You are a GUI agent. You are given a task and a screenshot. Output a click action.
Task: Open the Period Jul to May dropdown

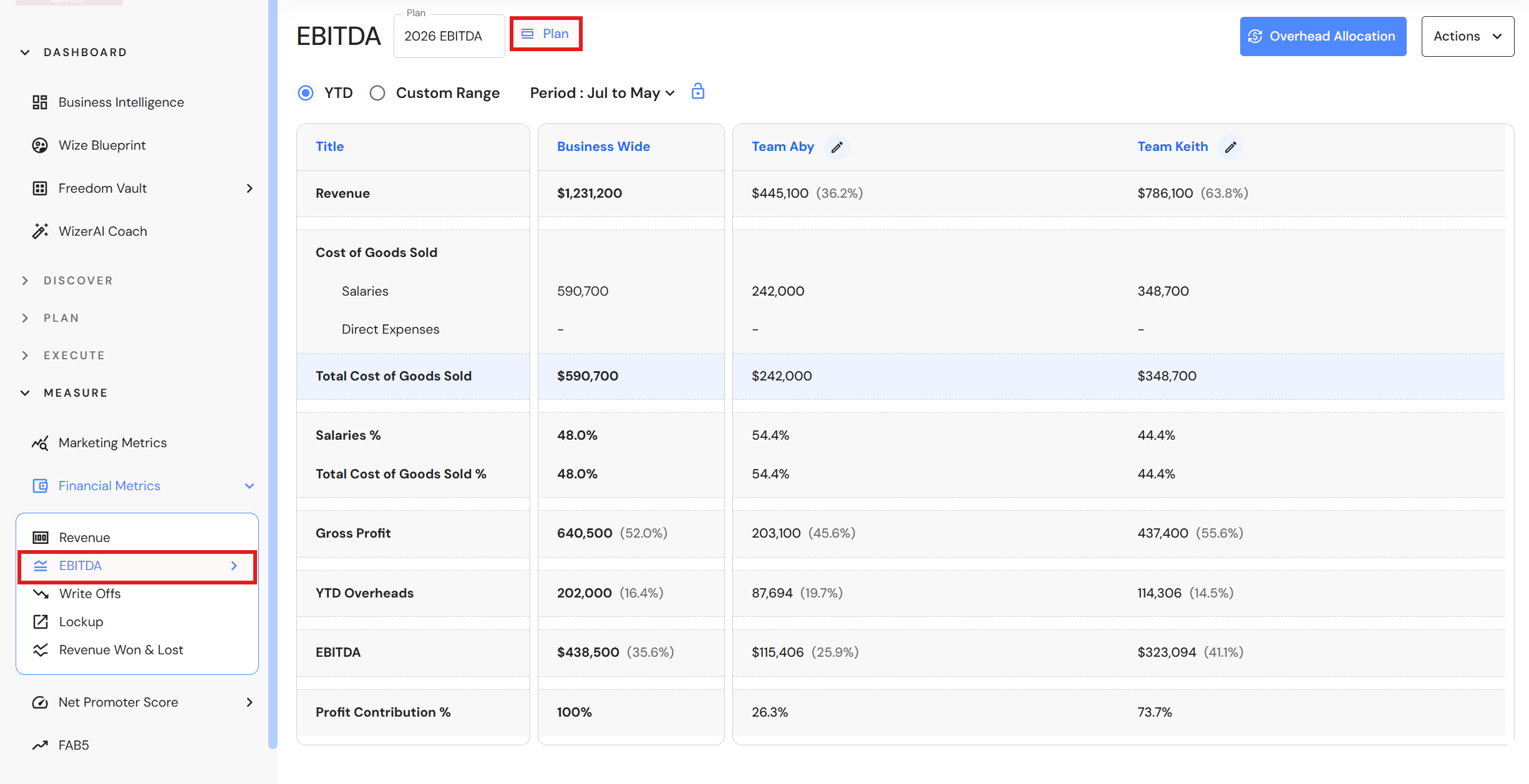click(603, 93)
